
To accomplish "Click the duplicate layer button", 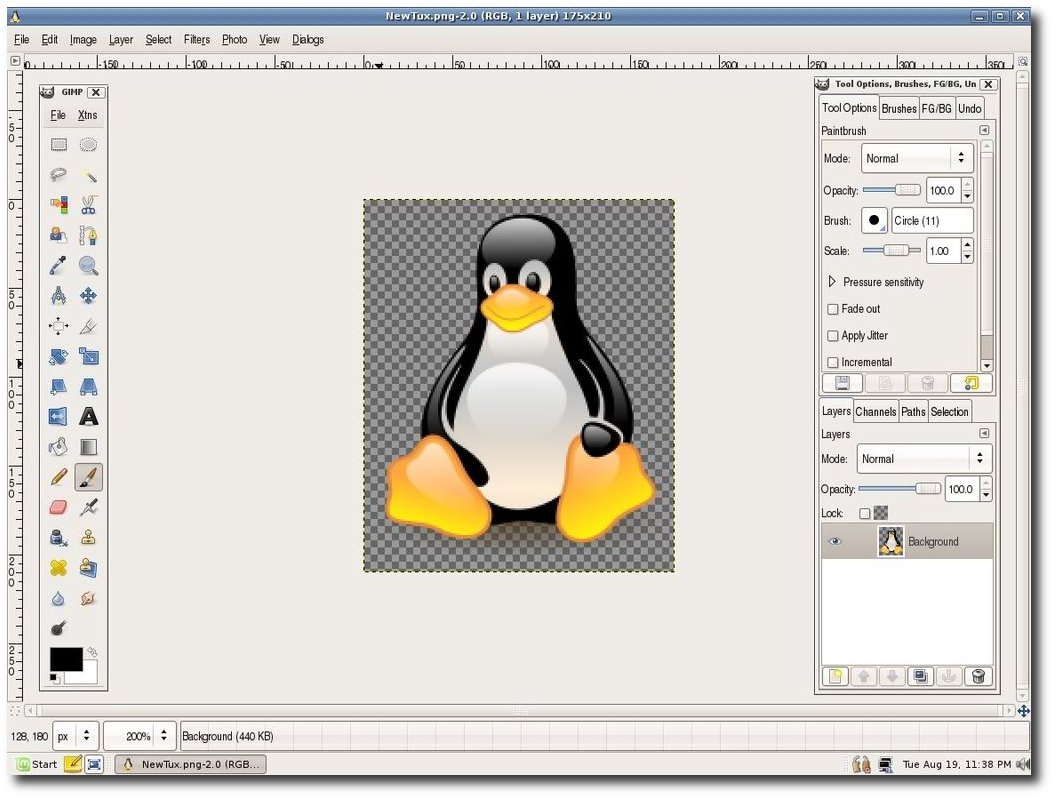I will 921,676.
